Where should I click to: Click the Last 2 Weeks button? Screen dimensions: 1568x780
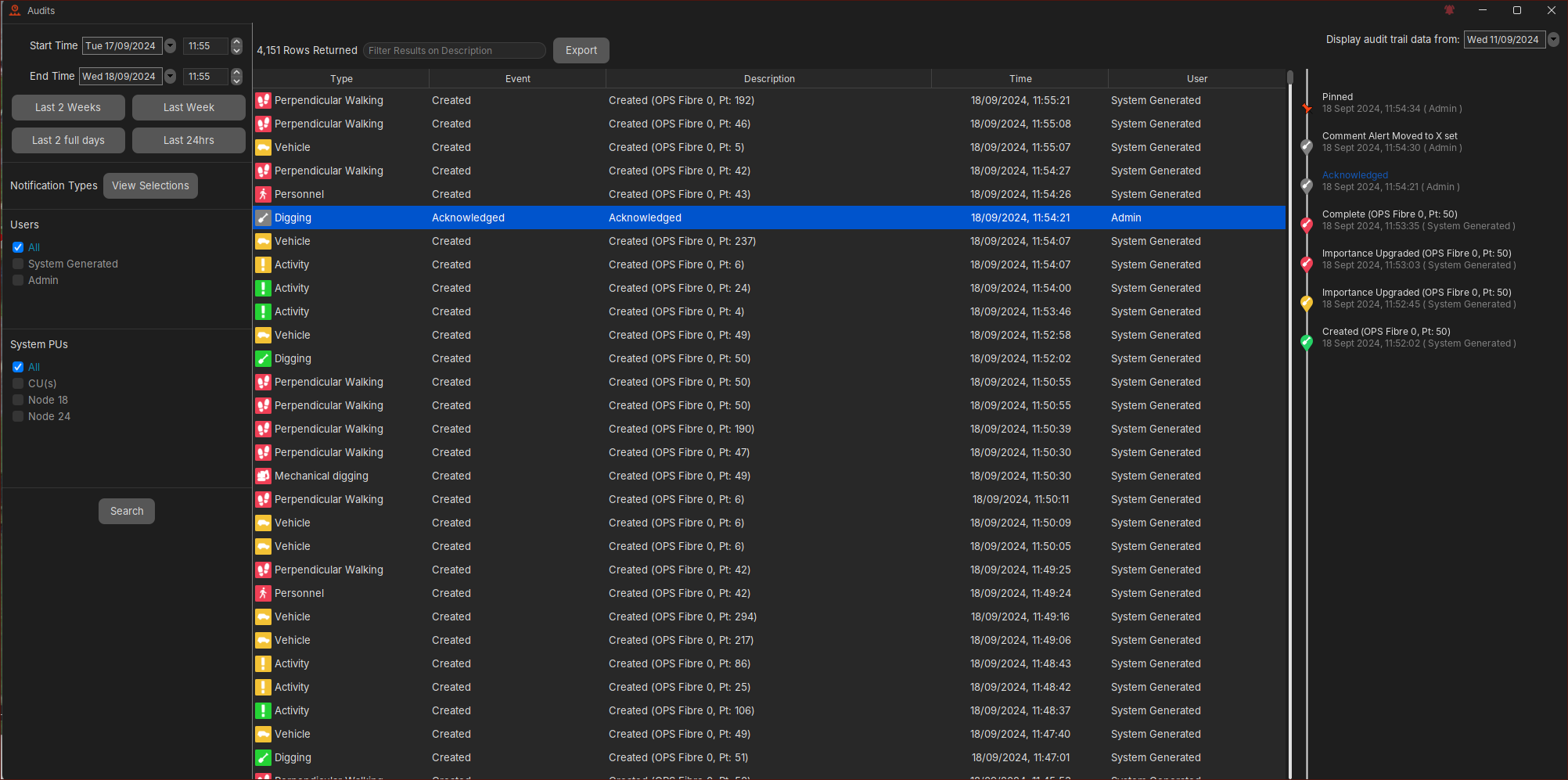click(x=68, y=107)
